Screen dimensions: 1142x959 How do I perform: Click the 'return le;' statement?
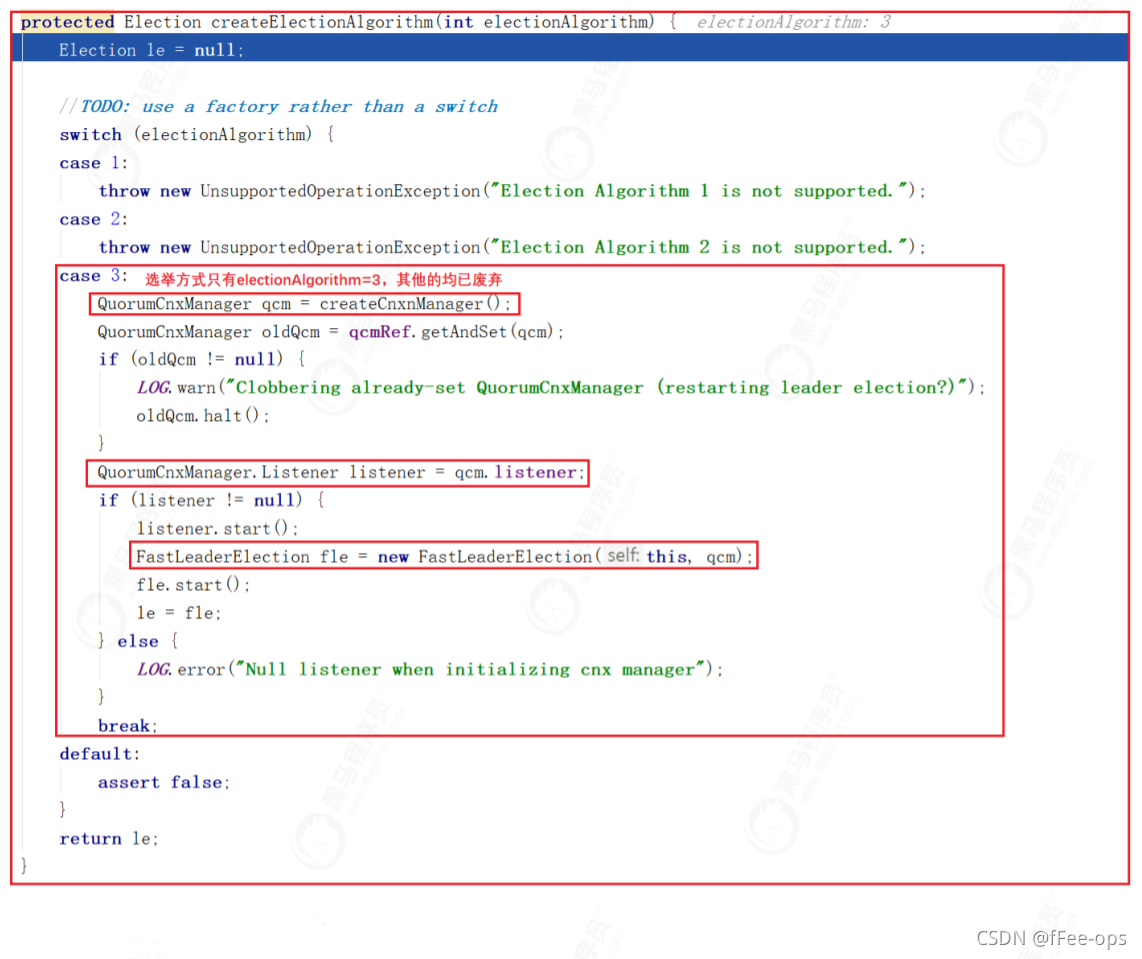tap(109, 839)
